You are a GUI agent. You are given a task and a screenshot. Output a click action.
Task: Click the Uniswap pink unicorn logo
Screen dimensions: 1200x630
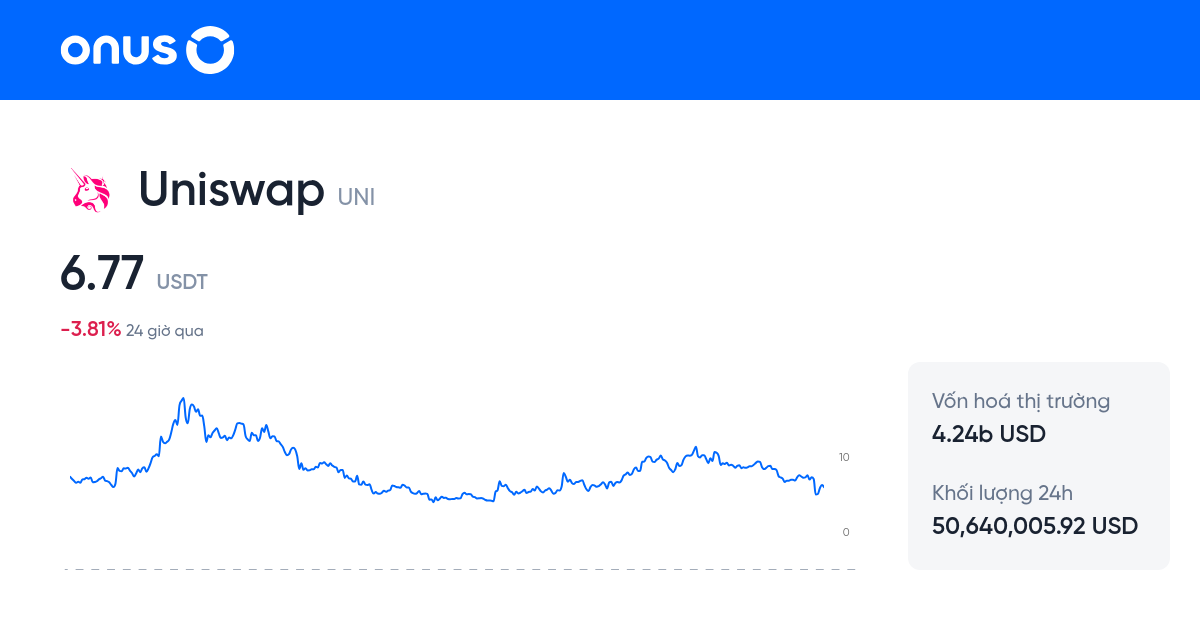click(90, 190)
